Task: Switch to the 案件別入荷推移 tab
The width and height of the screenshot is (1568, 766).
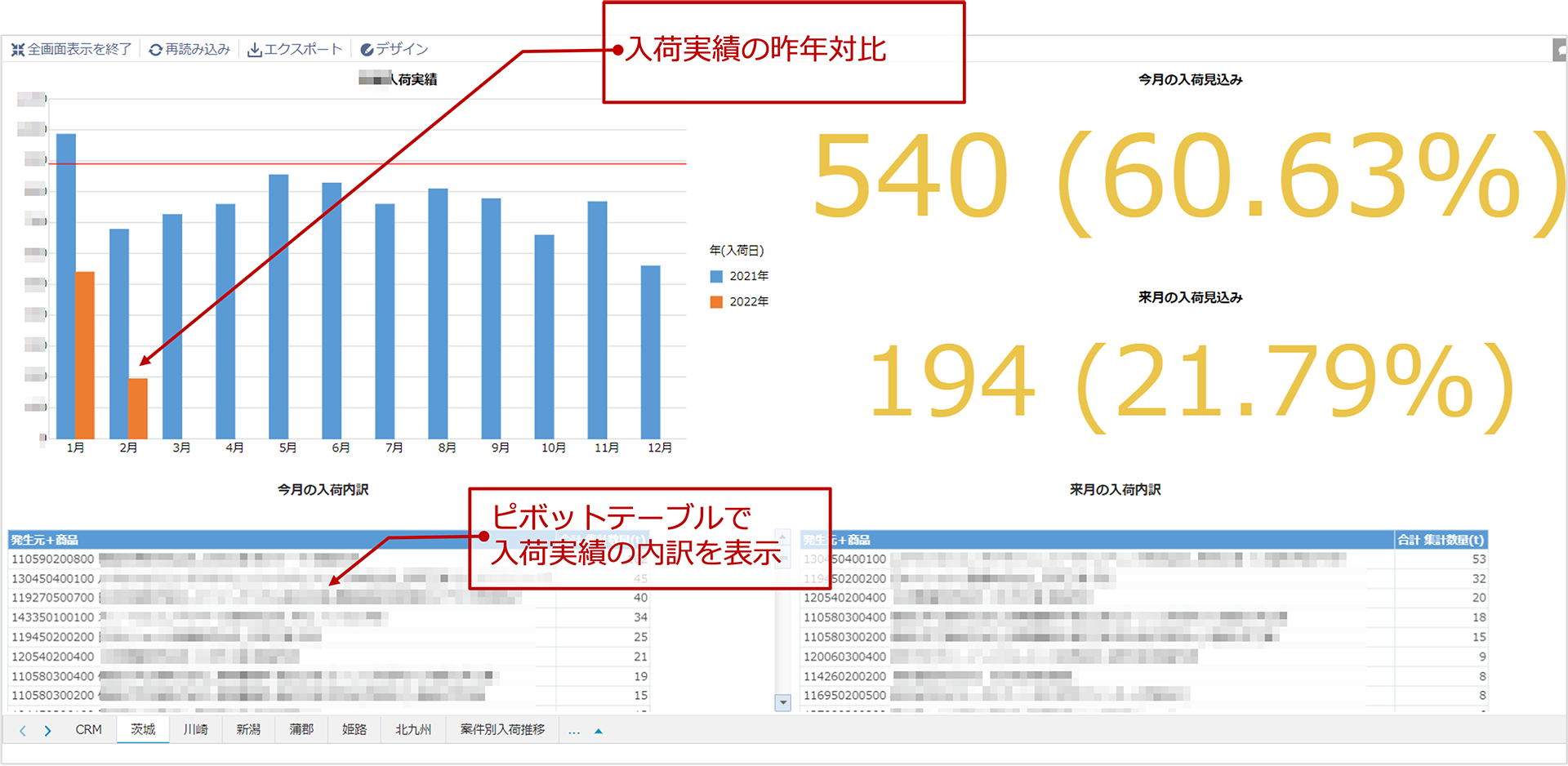Action: 501,729
